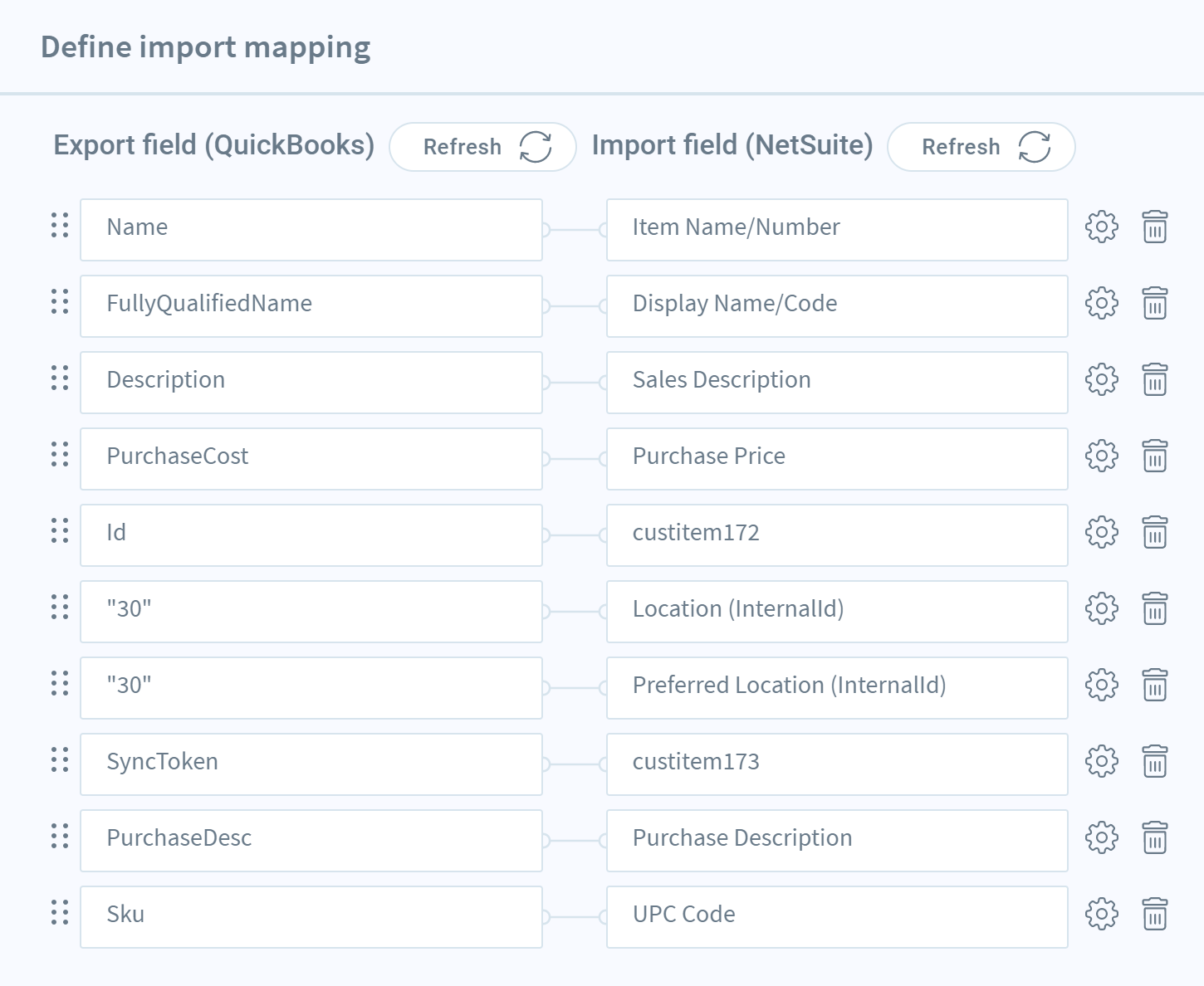Click drag handle of the Name row
Screen dimensions: 1204x986
click(x=60, y=225)
